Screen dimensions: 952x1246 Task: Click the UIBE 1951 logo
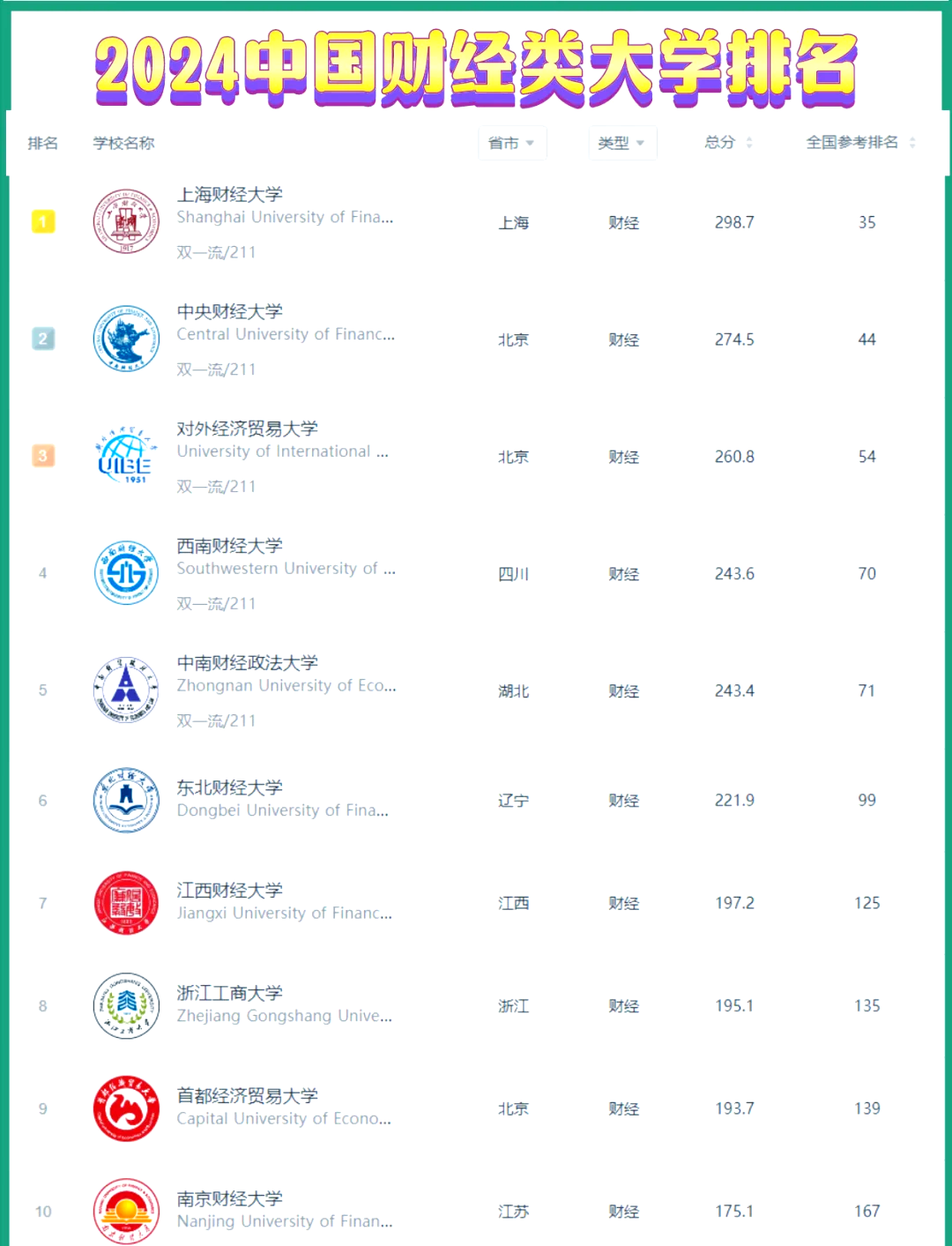[x=126, y=456]
